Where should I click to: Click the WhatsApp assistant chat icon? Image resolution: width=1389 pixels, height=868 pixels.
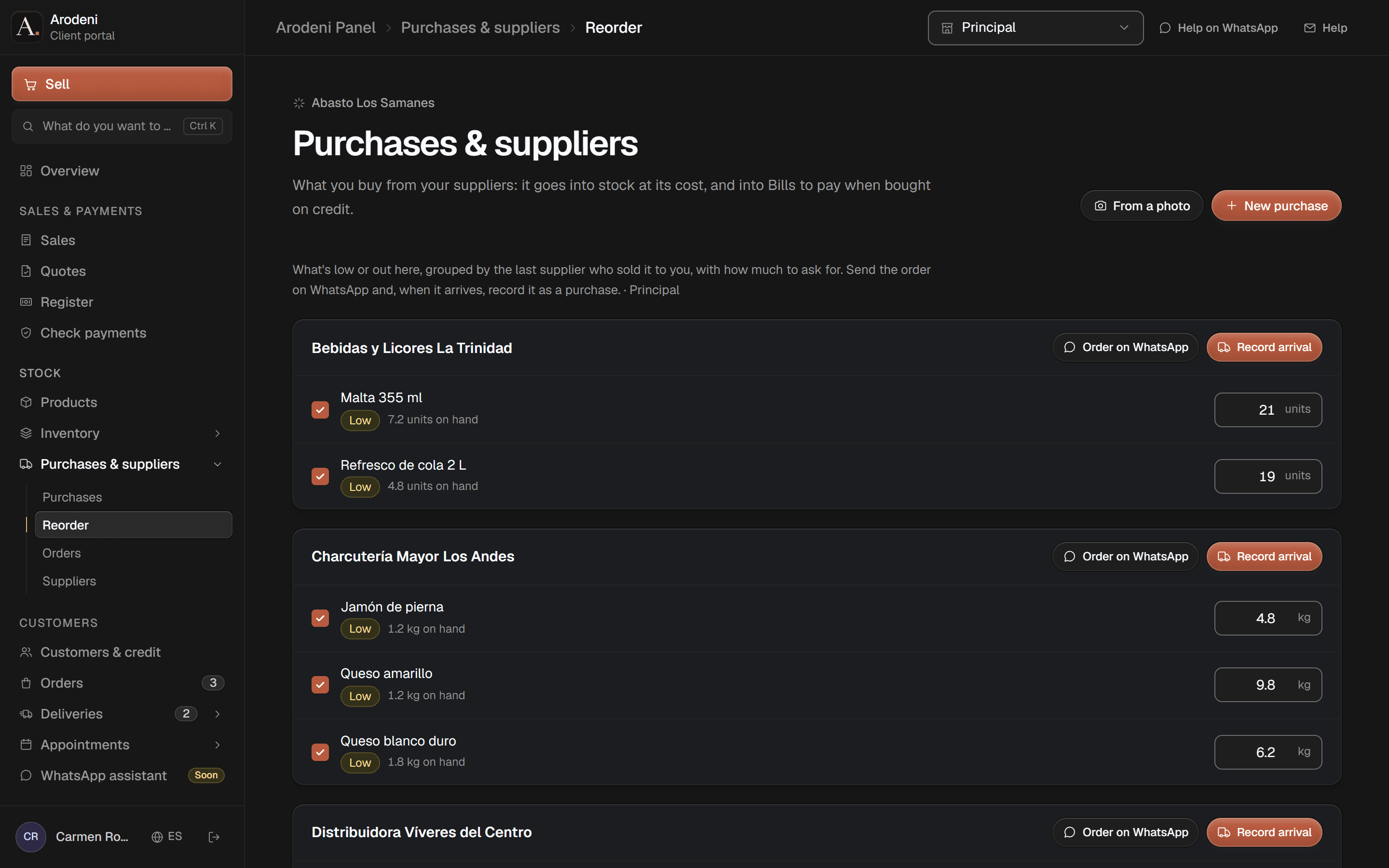26,775
